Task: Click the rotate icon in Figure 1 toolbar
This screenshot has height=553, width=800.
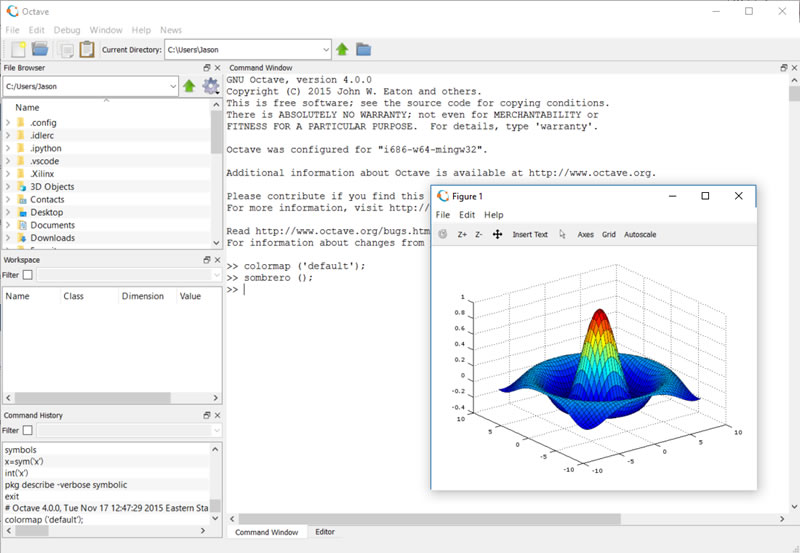Action: tap(443, 234)
